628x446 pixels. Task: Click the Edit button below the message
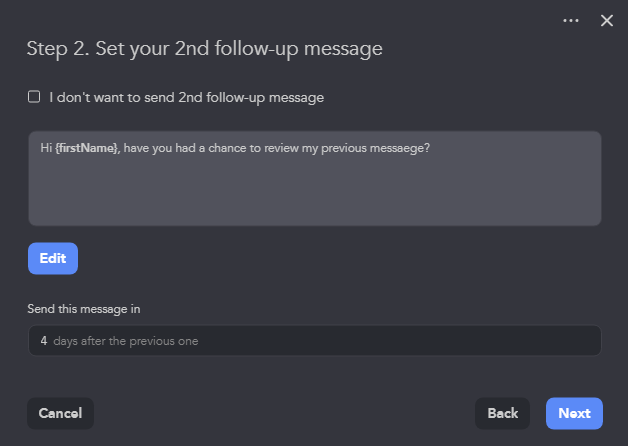[x=53, y=258]
